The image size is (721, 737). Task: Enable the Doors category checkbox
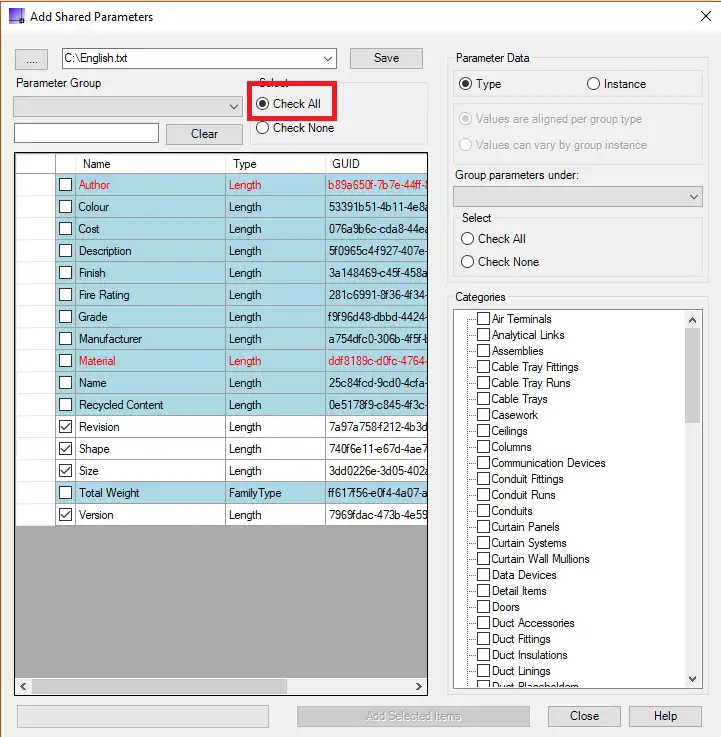click(483, 607)
